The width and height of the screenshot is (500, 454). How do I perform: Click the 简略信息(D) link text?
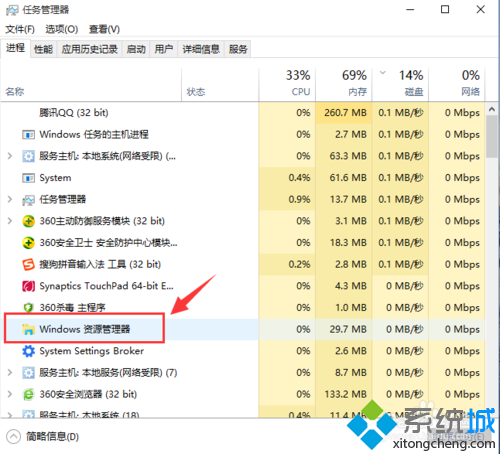(53, 437)
